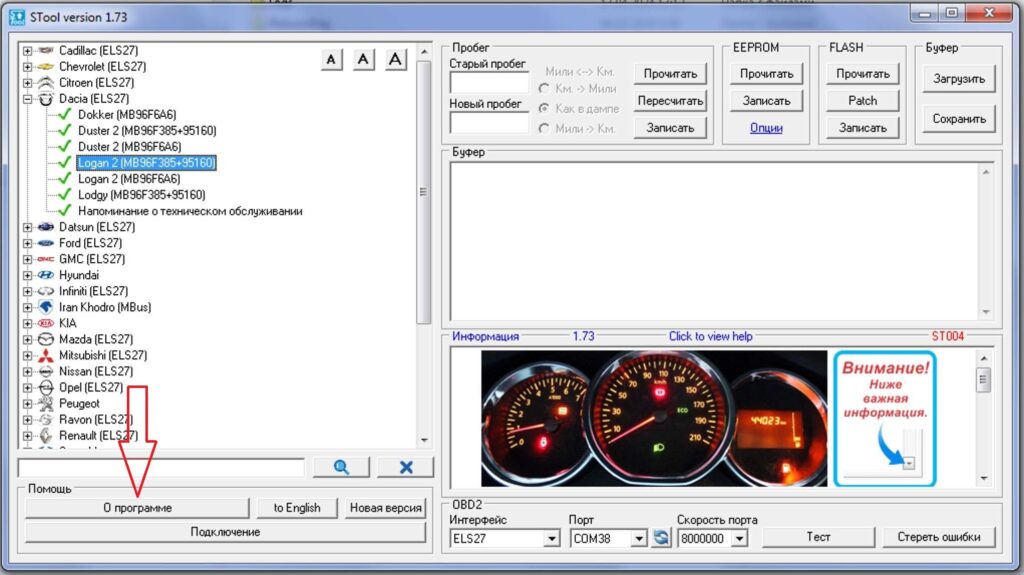Select Logan 2 (MB96F6A6) entry
Viewport: 1024px width, 575px height.
(x=129, y=178)
